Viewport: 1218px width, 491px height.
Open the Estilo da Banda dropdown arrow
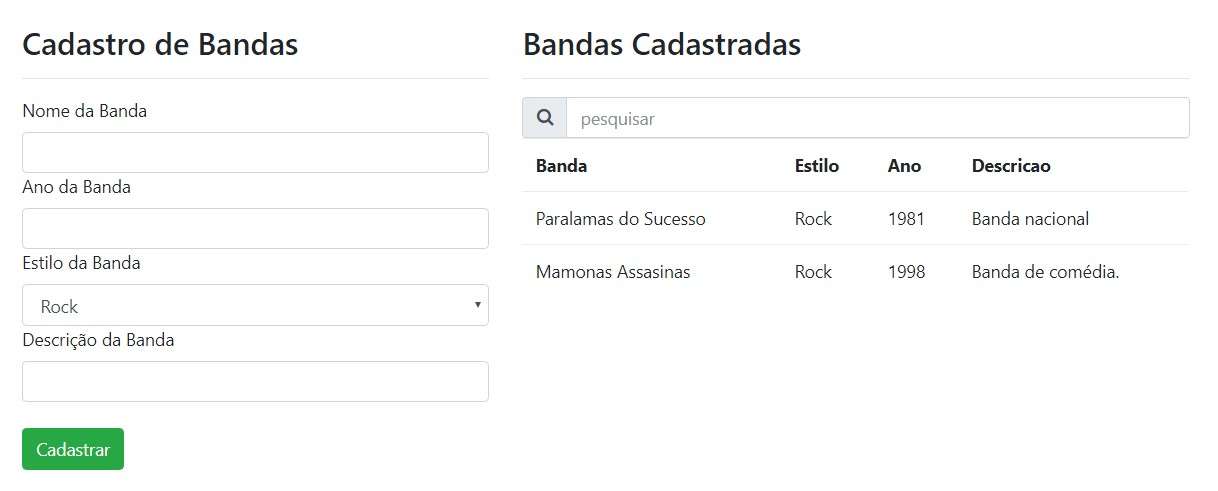(x=477, y=305)
